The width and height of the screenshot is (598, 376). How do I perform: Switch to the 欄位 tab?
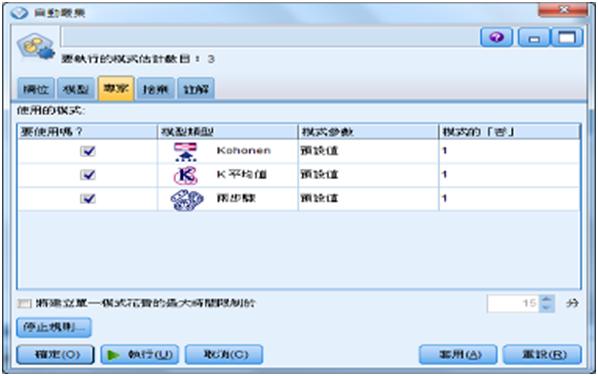[x=36, y=89]
